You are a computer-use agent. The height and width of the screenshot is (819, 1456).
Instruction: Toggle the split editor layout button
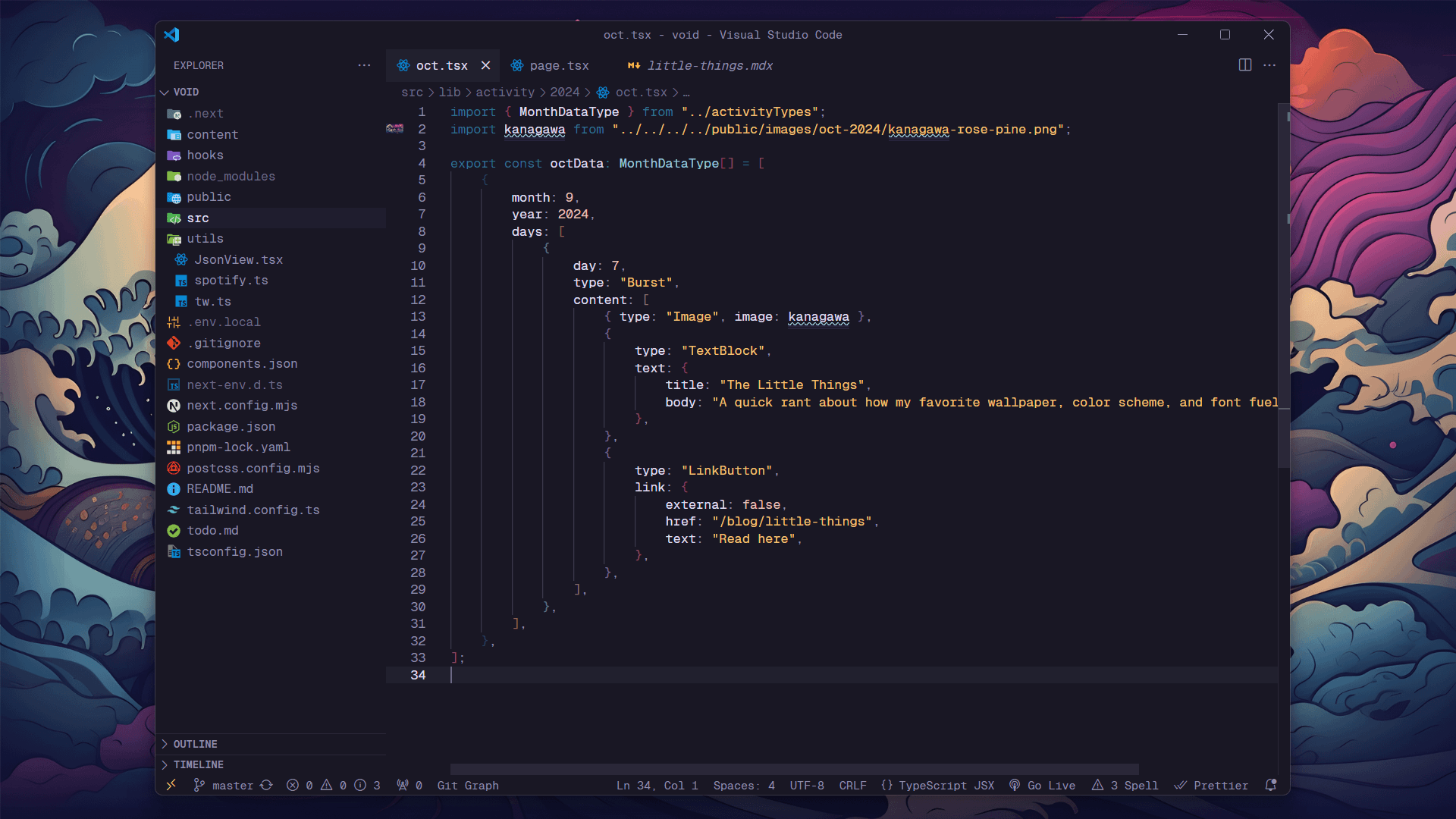1246,65
